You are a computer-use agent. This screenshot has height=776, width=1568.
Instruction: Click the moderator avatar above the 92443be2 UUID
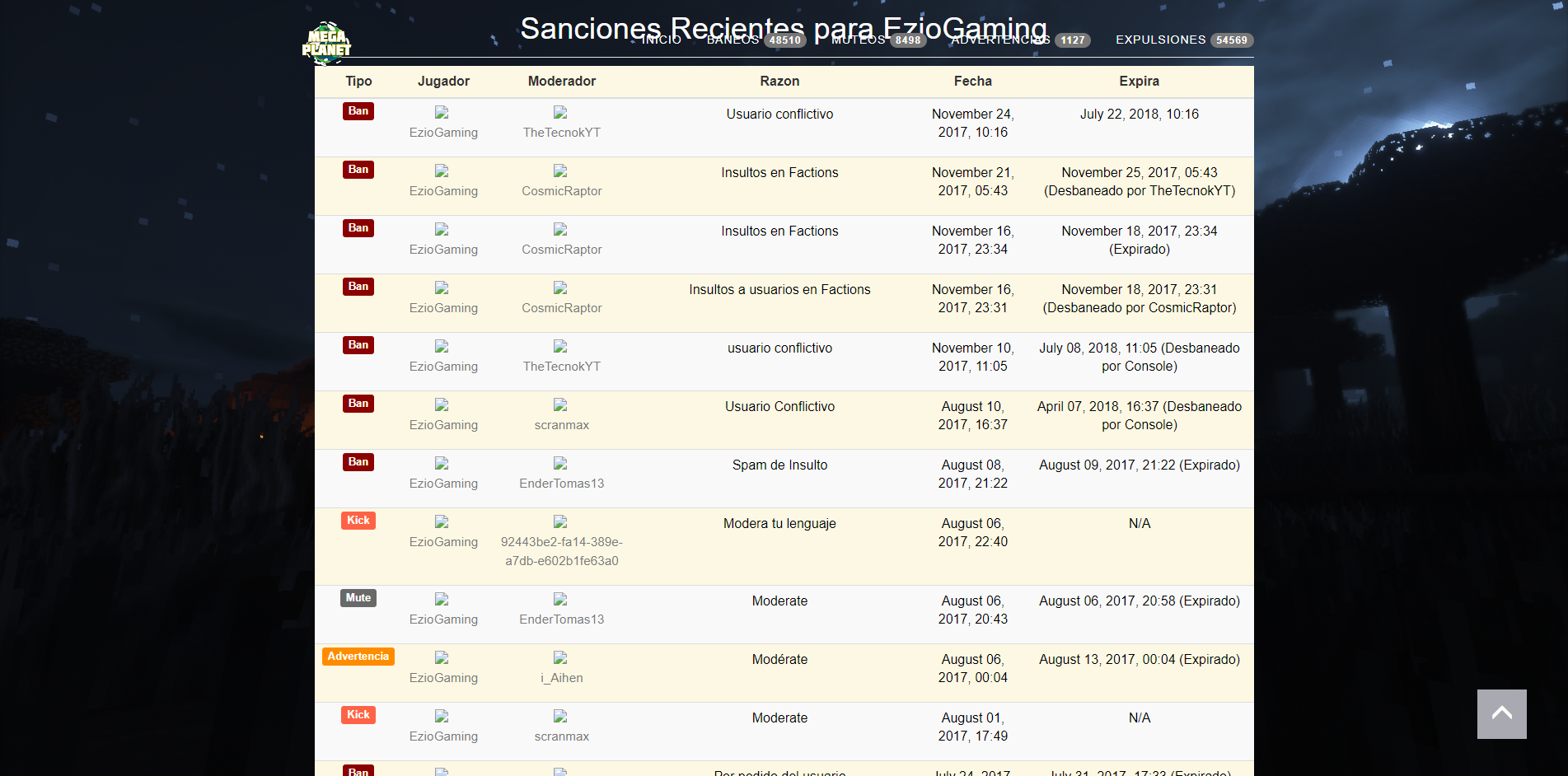point(560,521)
